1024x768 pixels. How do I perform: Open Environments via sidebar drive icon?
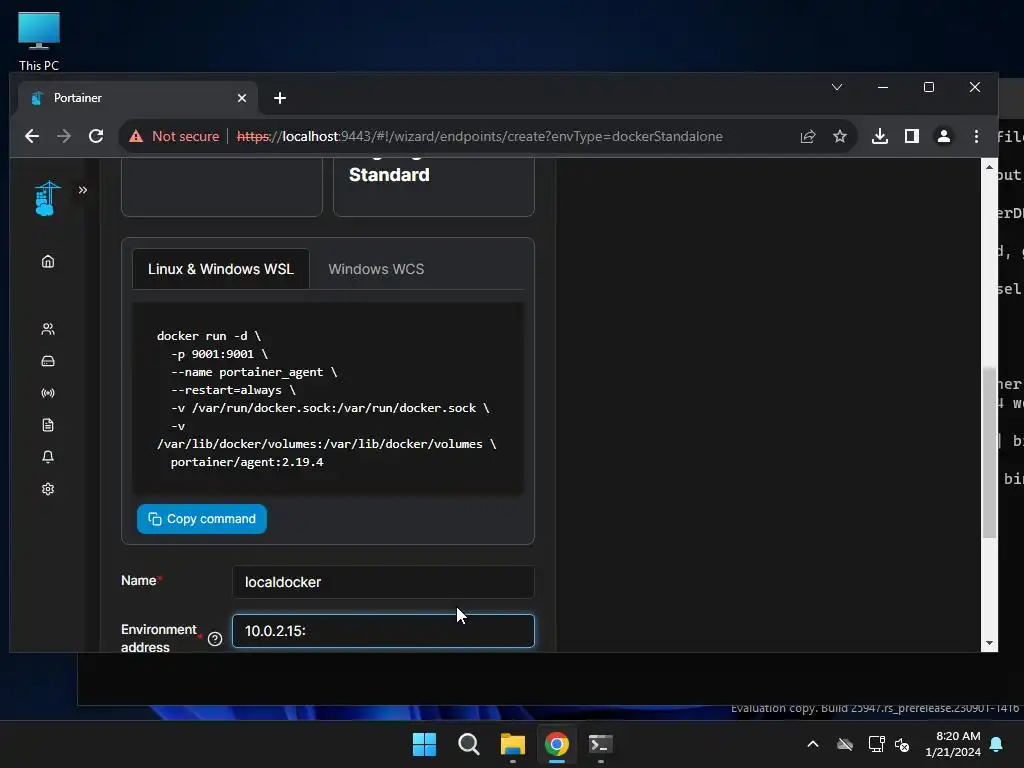pyautogui.click(x=48, y=361)
